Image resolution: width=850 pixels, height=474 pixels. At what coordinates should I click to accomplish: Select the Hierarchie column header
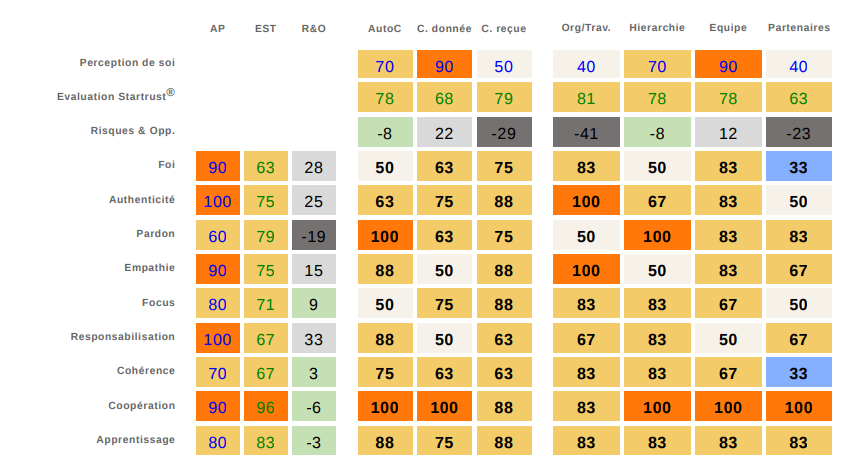coord(657,28)
